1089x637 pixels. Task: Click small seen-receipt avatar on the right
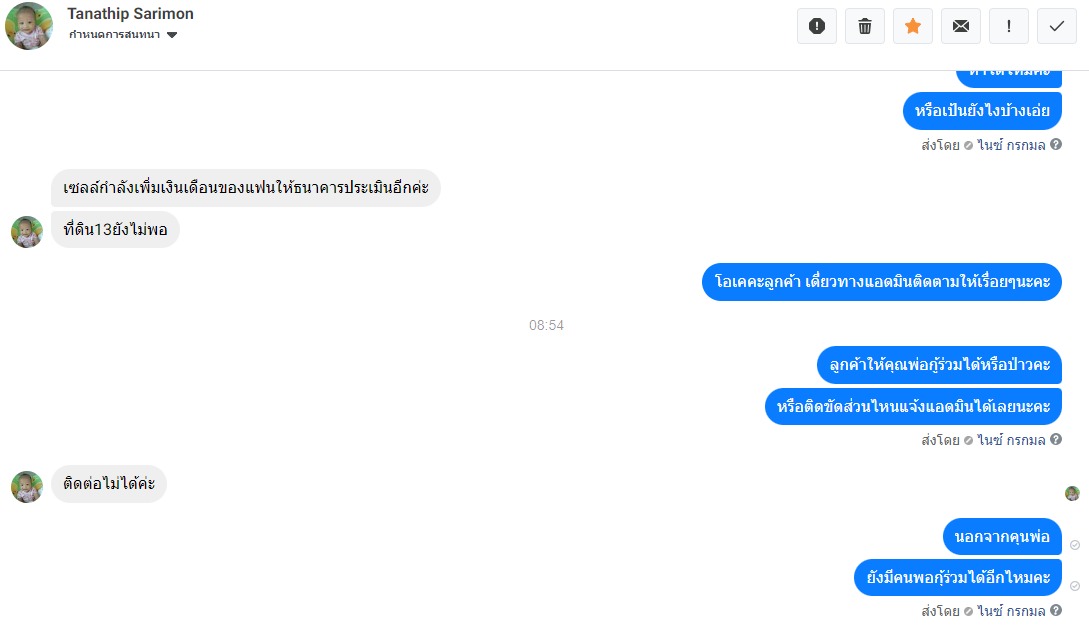coord(1072,493)
